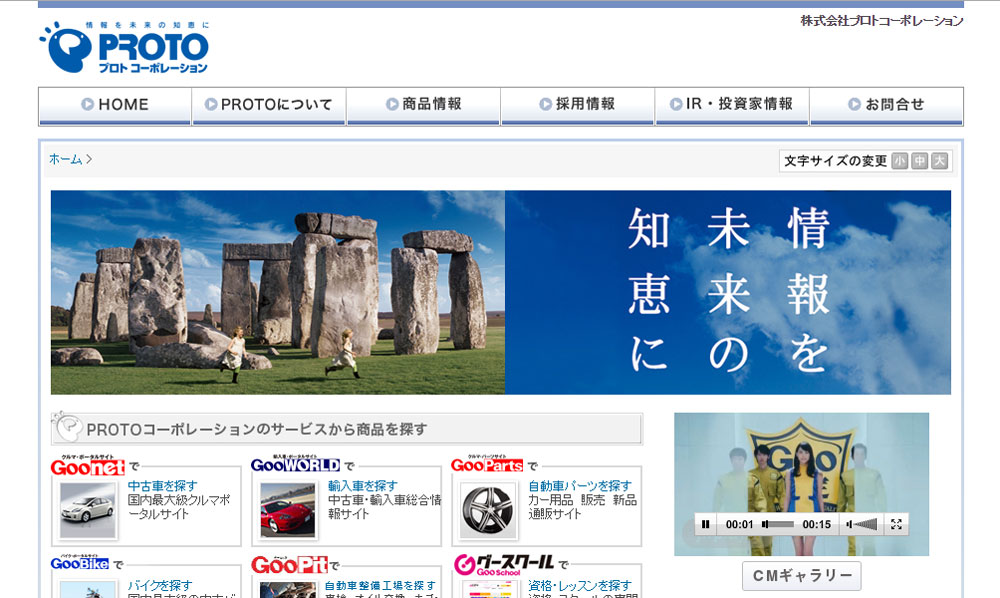Click the ホーム breadcrumb link

tap(66, 159)
